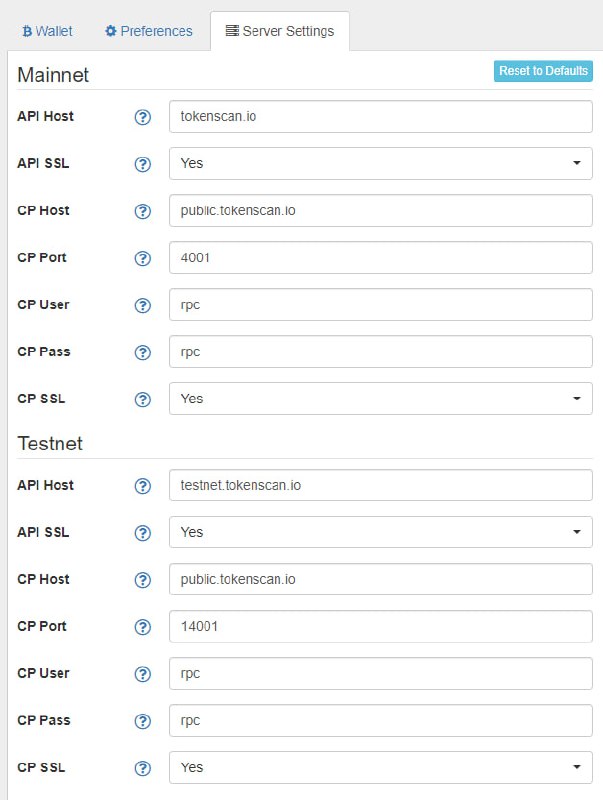Image resolution: width=603 pixels, height=800 pixels.
Task: Click help icon next to Testnet CP Pass
Action: click(x=142, y=721)
